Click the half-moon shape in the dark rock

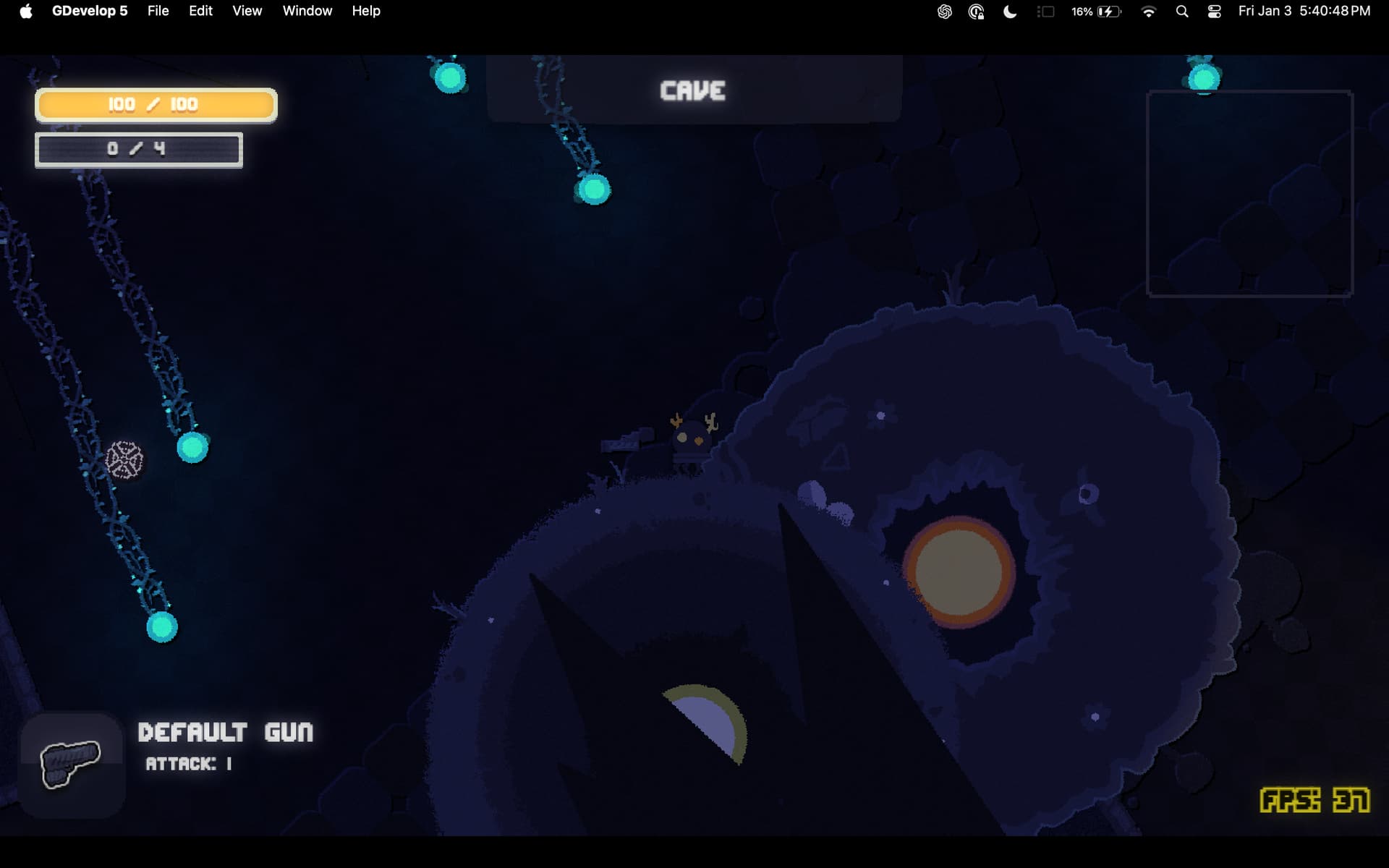(x=709, y=723)
